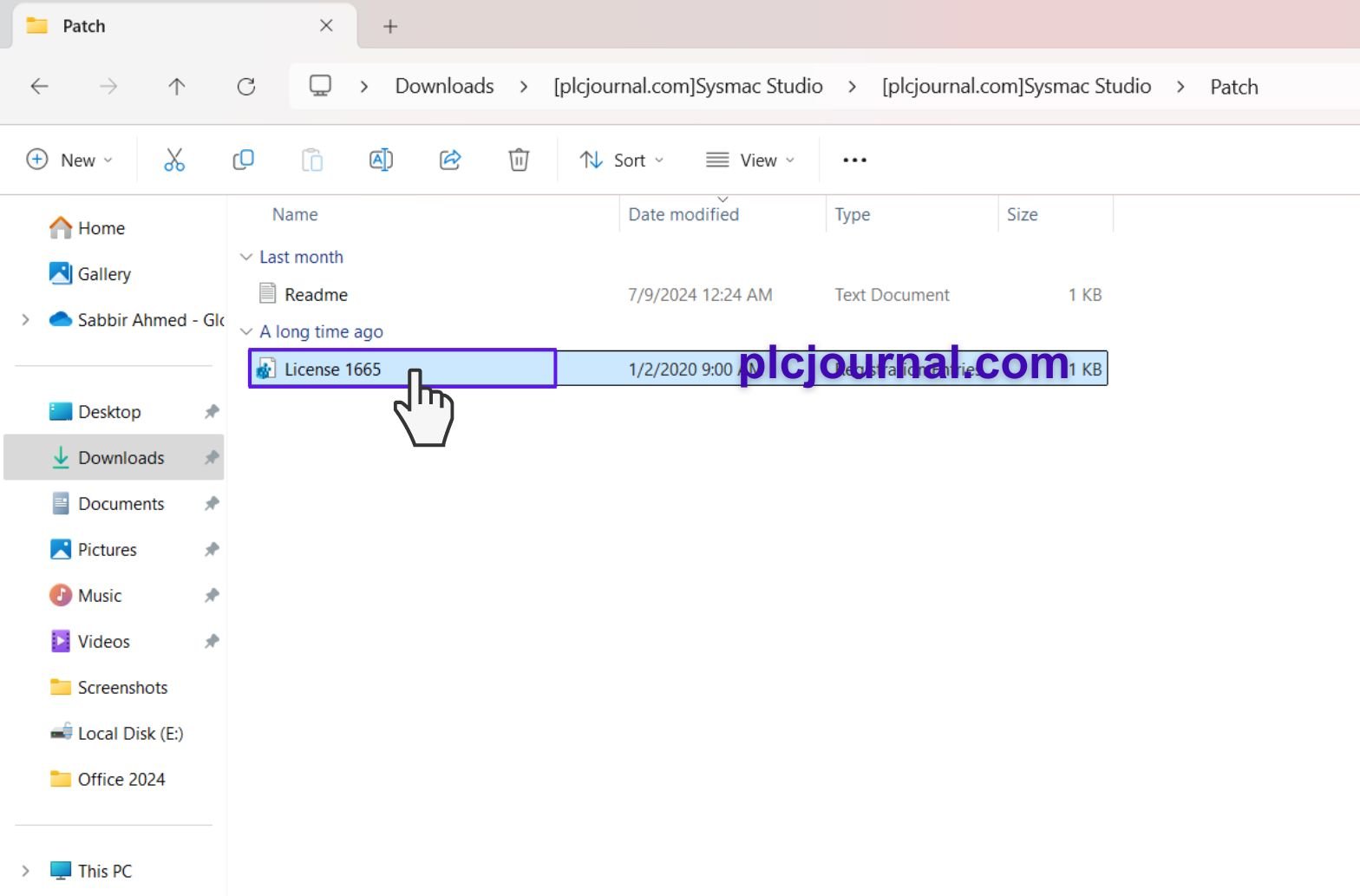The image size is (1360, 896).
Task: Expand path chevron after Downloads
Action: point(524,86)
